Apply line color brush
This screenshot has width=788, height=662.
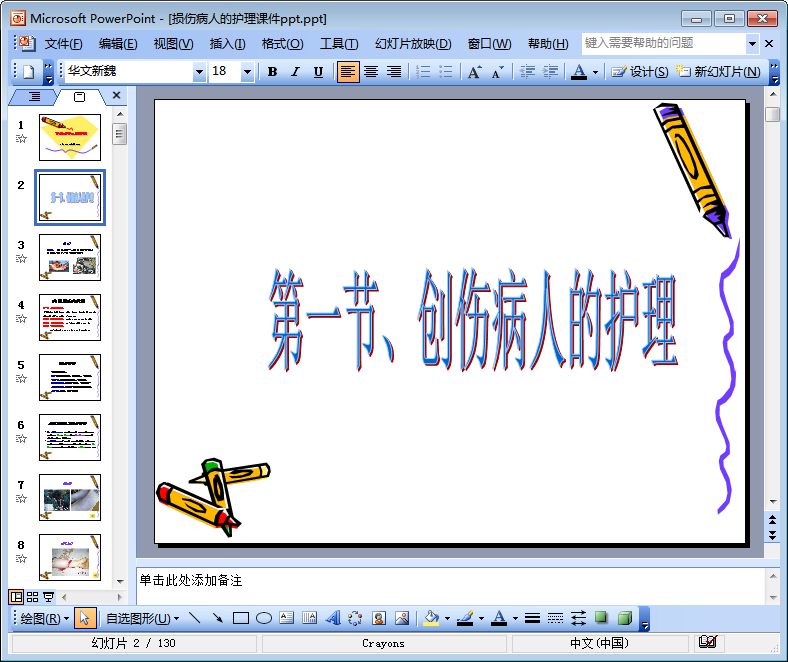point(465,618)
